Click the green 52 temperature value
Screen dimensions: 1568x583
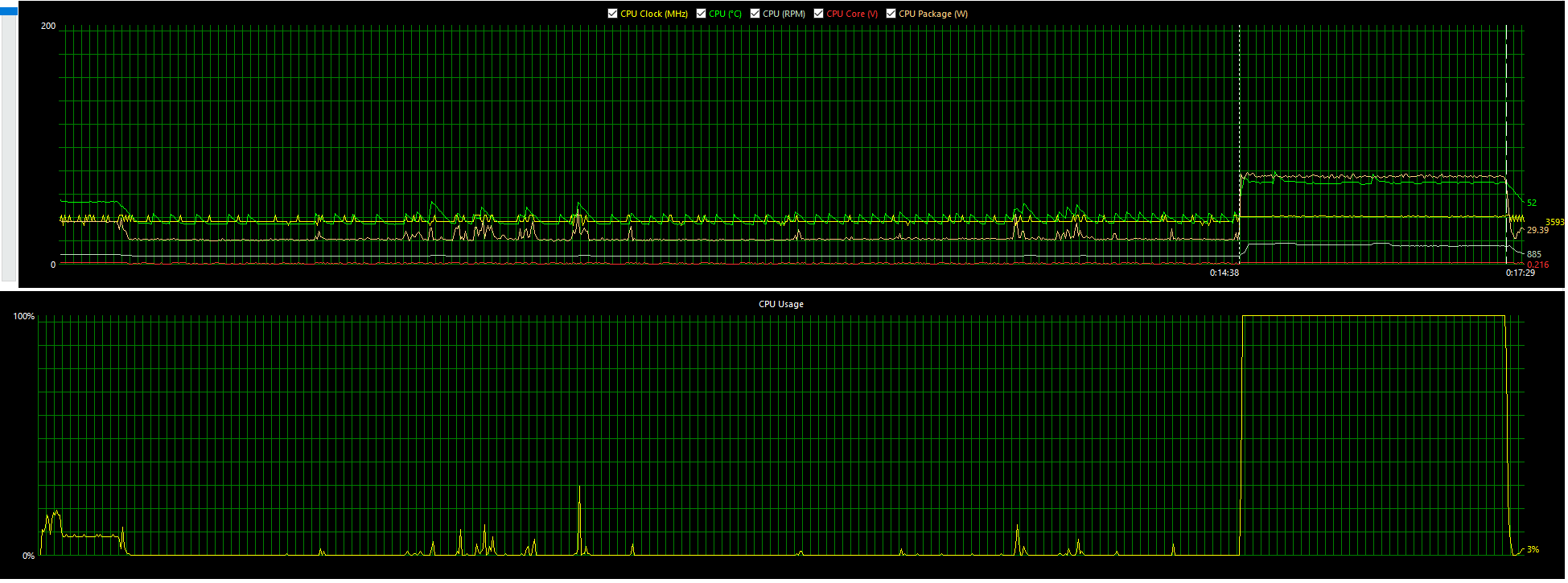pos(1532,203)
